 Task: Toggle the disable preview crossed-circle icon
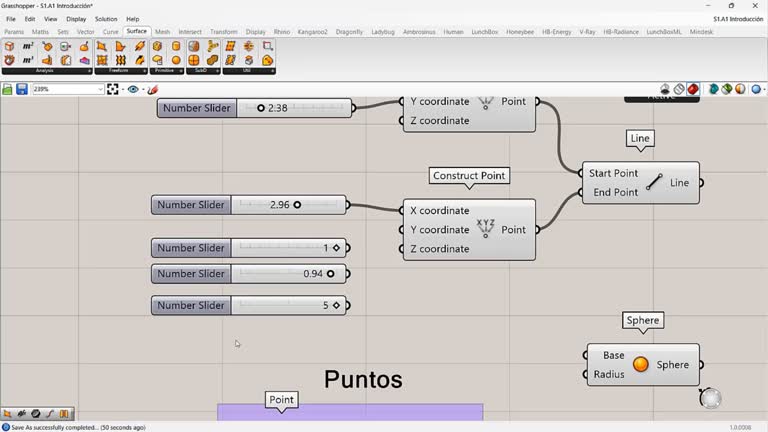(x=679, y=89)
